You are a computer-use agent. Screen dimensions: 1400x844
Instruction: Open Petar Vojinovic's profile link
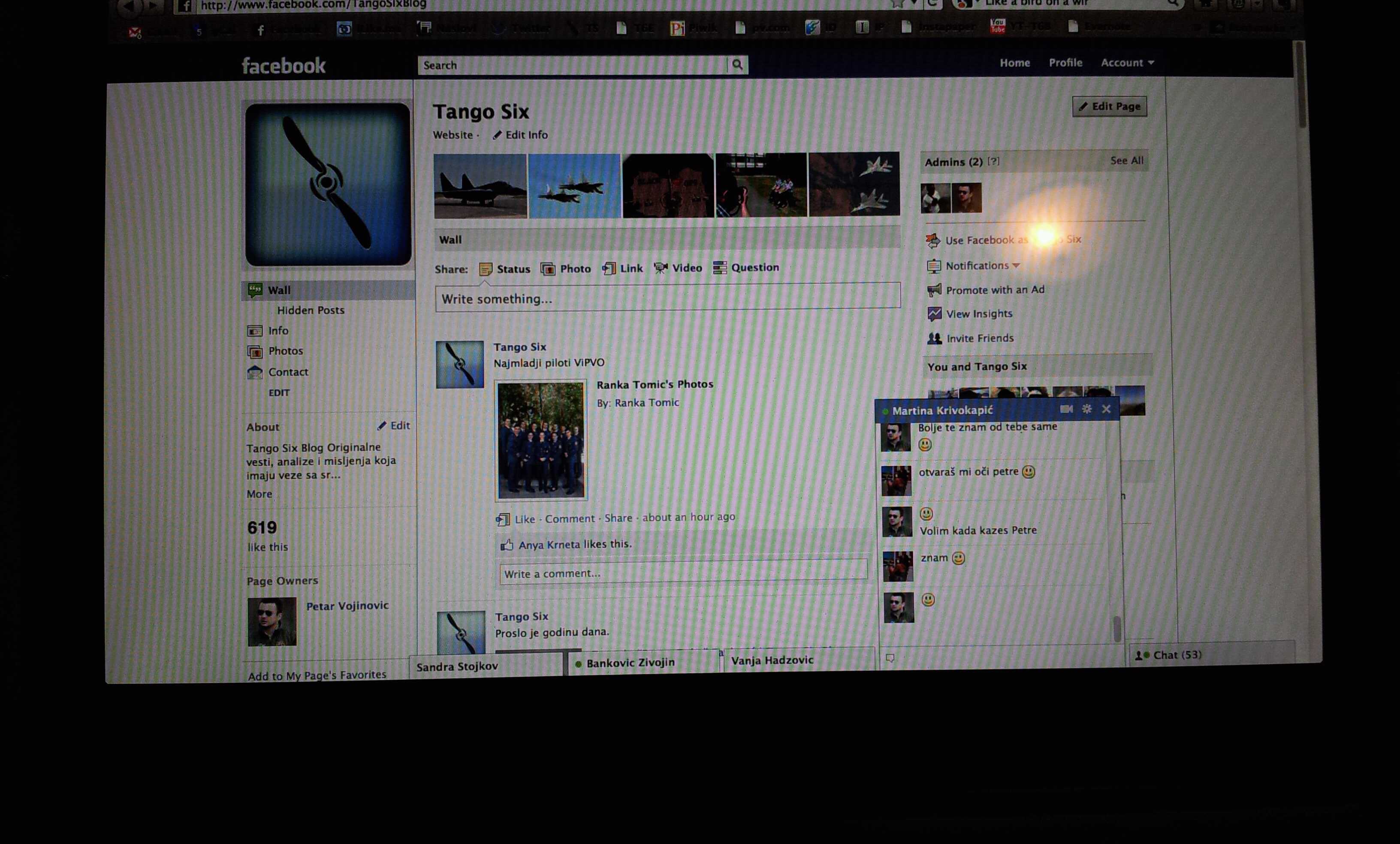click(x=347, y=606)
